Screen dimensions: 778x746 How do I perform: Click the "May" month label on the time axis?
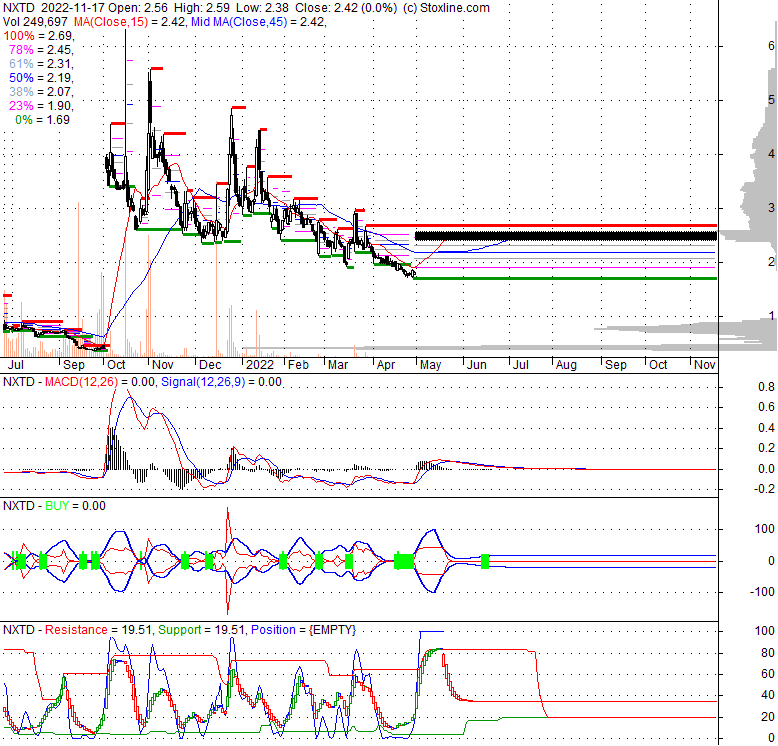[430, 365]
